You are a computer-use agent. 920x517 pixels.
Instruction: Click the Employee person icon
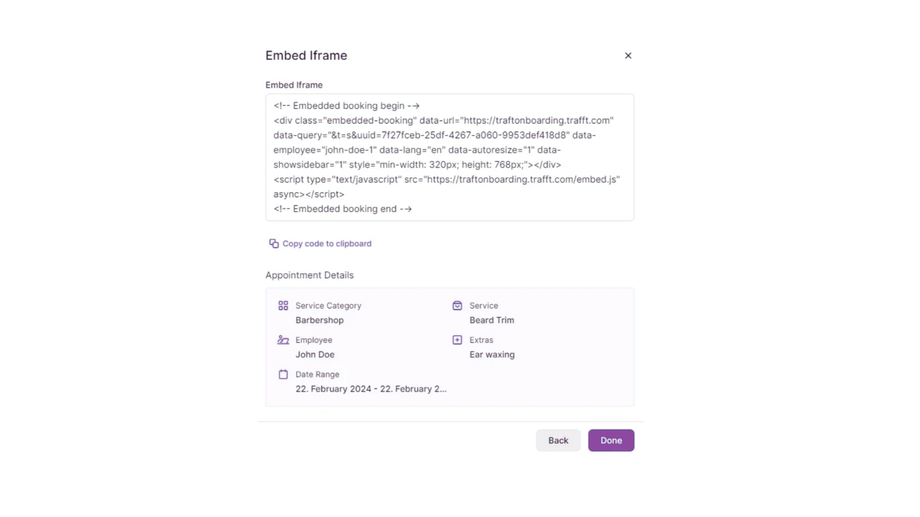[x=283, y=340]
